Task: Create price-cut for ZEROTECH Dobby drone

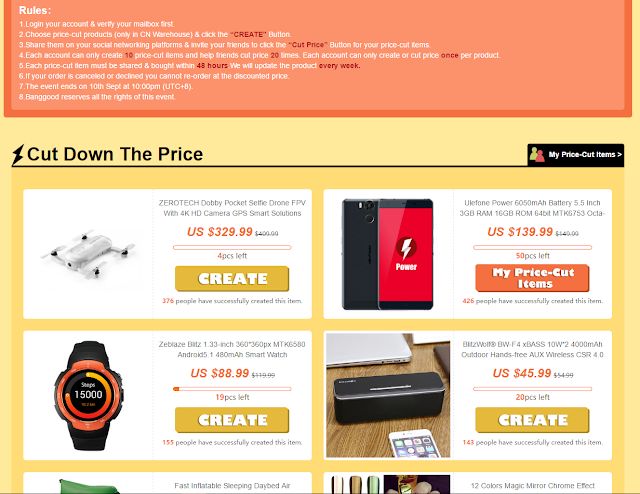Action: click(x=232, y=278)
